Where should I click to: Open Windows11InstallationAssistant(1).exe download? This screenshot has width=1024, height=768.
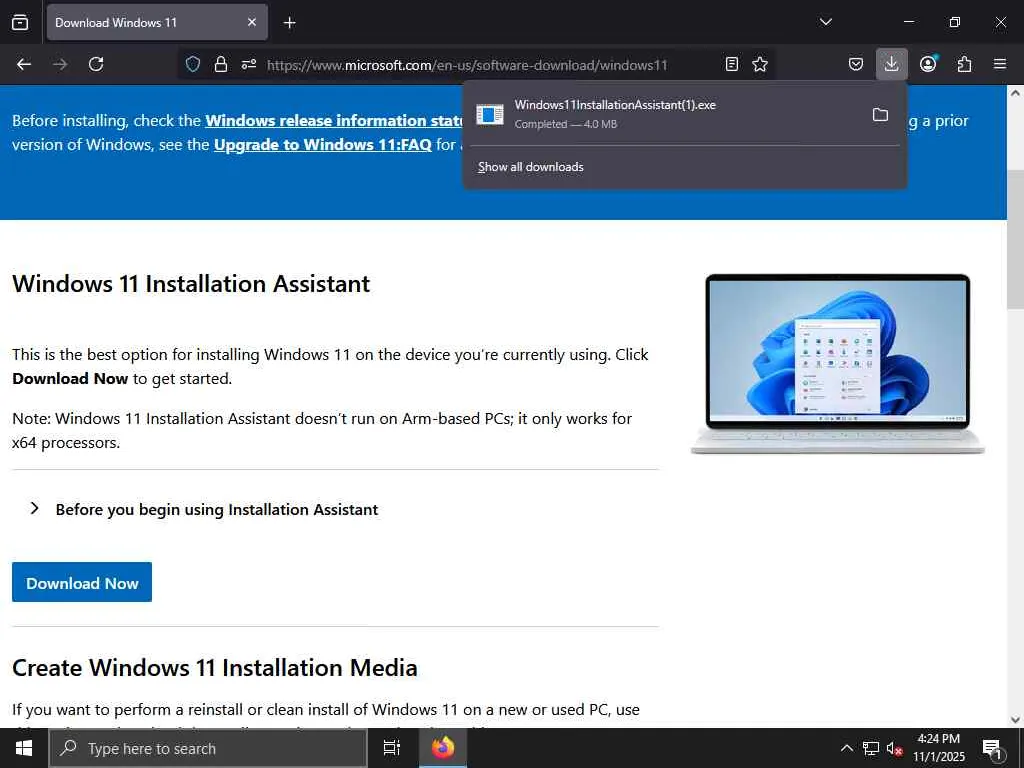[666, 114]
